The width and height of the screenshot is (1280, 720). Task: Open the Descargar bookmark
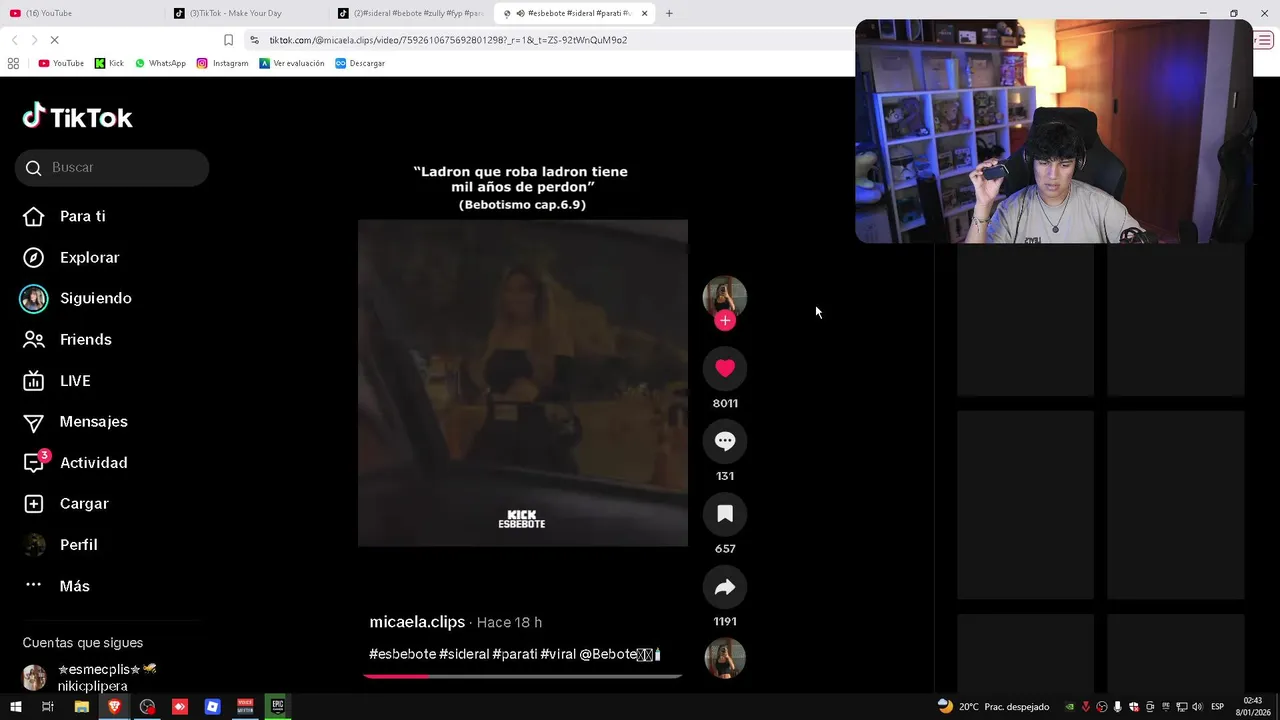[360, 63]
